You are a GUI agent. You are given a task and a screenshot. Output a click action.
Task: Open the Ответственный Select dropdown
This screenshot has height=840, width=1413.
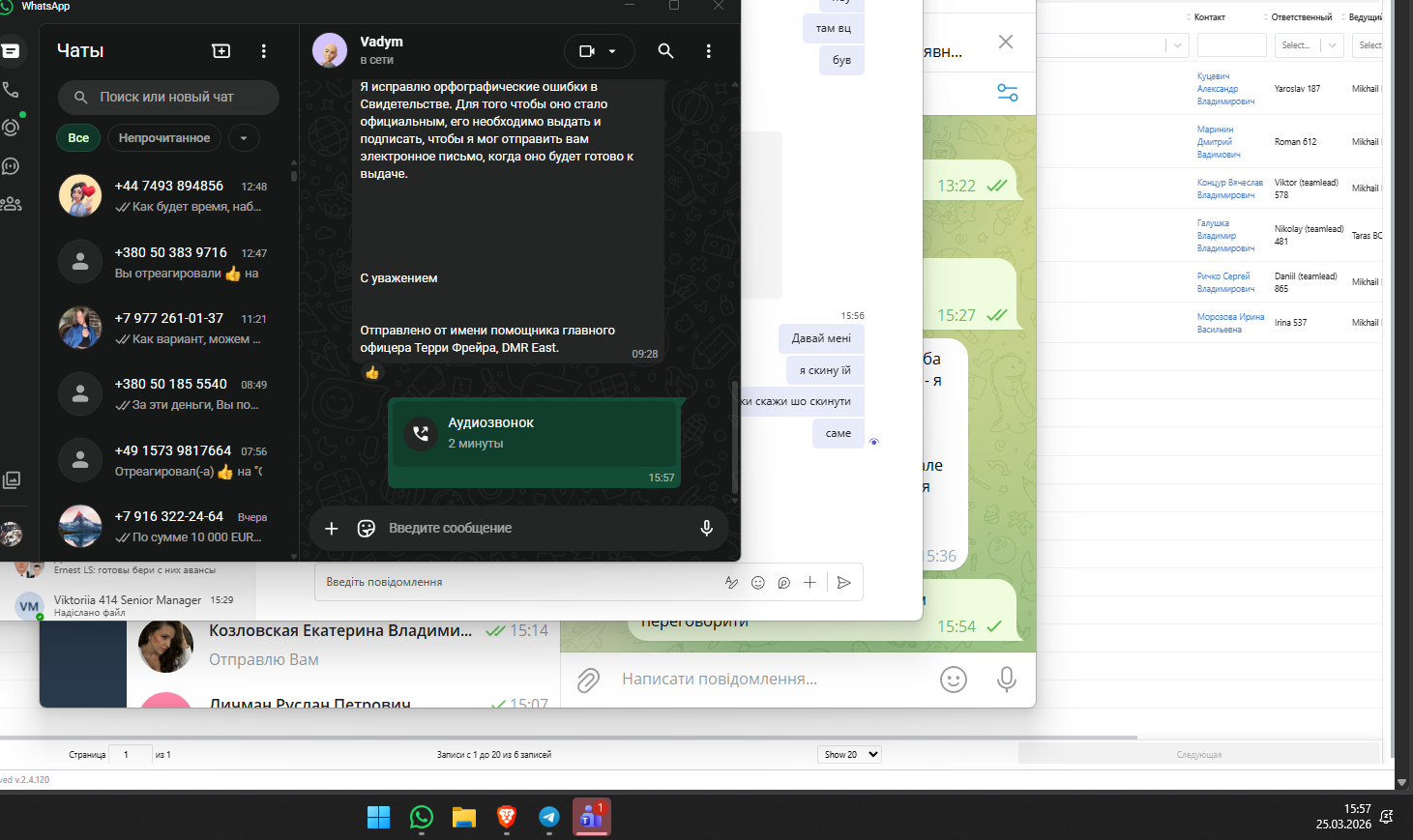1309,45
